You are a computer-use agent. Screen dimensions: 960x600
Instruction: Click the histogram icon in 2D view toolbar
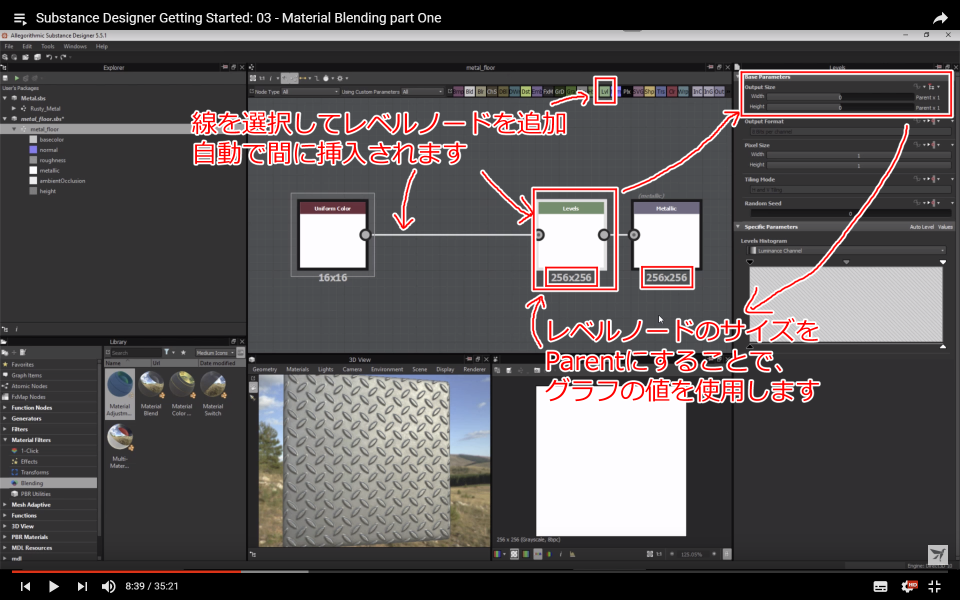click(572, 554)
